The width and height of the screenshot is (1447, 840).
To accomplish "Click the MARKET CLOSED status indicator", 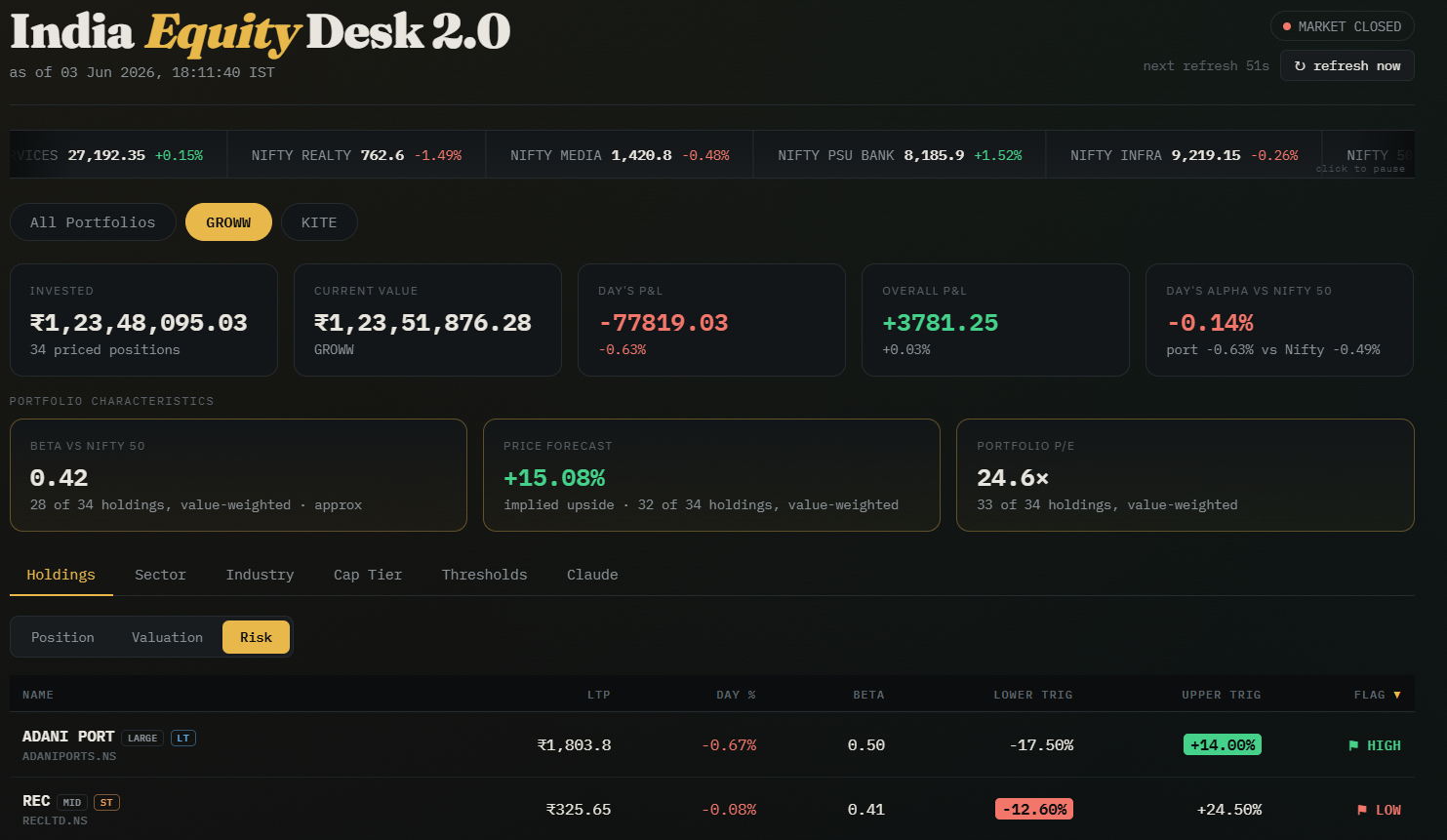I will pos(1342,26).
